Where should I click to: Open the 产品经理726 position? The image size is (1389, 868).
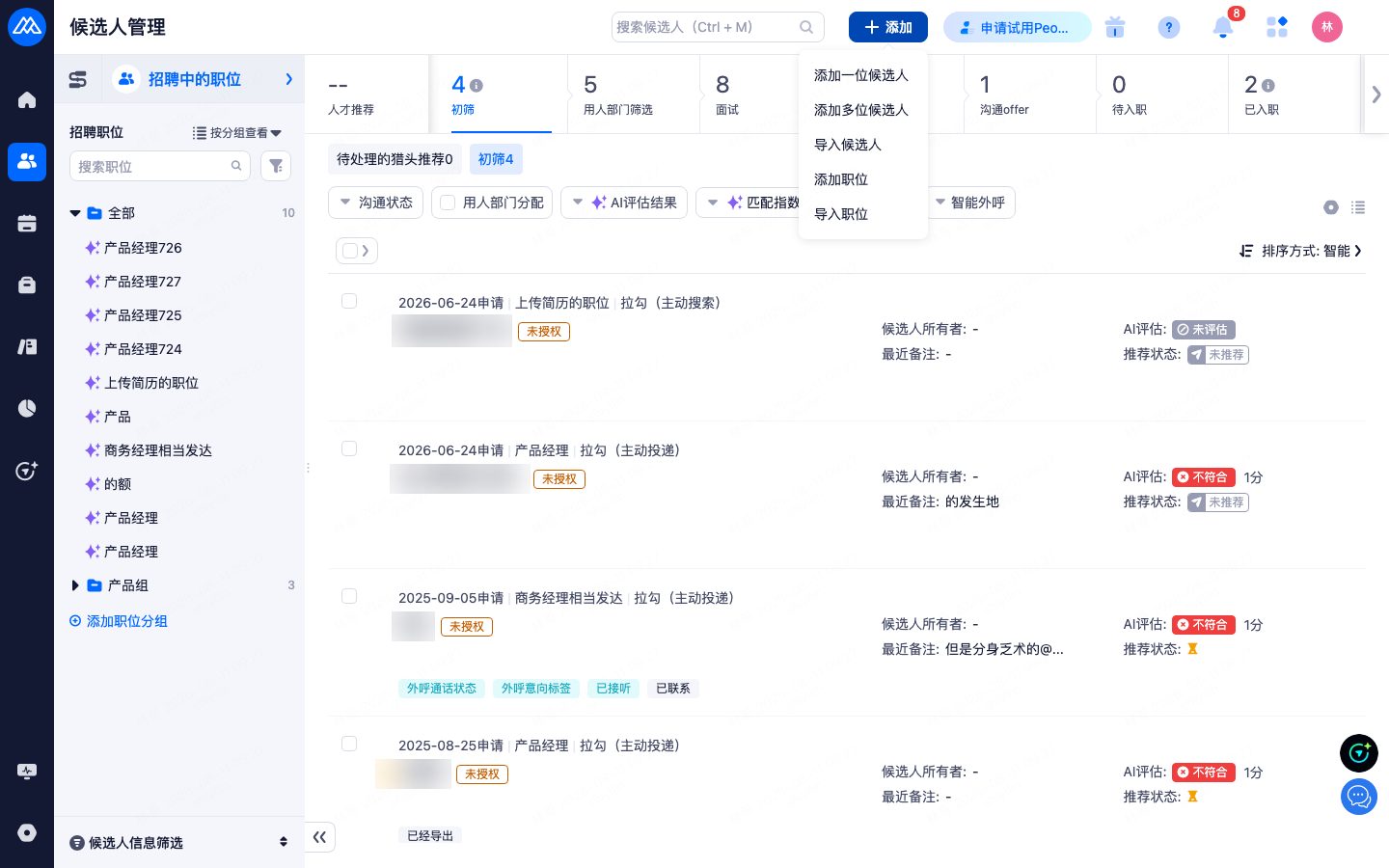[x=143, y=248]
